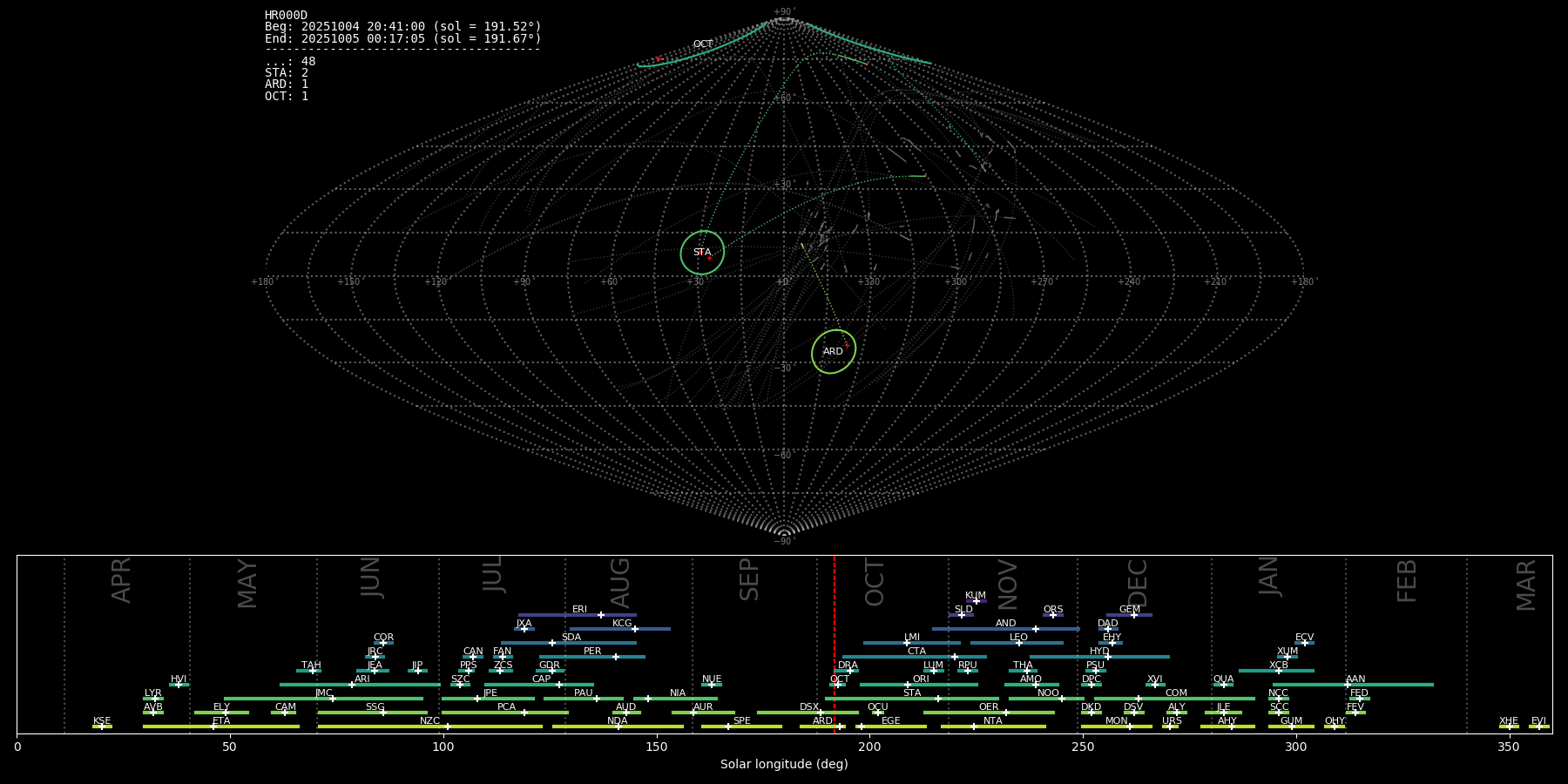Viewport: 1568px width, 784px height.
Task: Select the OCT radiant label near the map top
Action: (702, 44)
